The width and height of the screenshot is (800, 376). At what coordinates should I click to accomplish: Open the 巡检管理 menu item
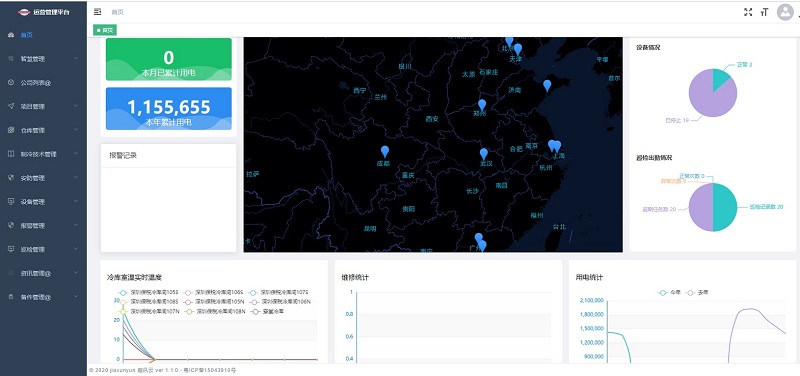pos(43,249)
